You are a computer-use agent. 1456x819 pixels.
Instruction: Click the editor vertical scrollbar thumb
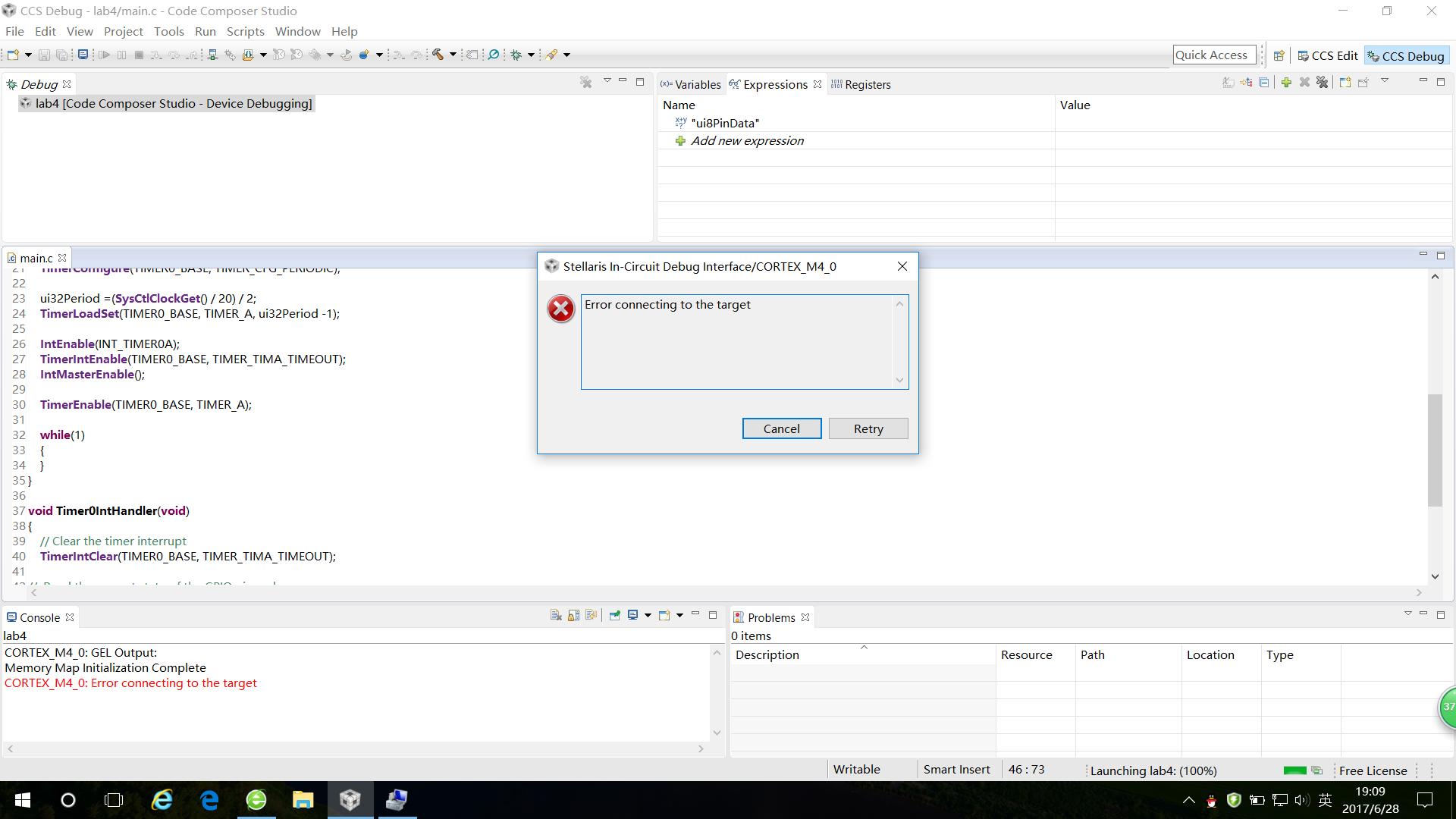tap(1435, 449)
